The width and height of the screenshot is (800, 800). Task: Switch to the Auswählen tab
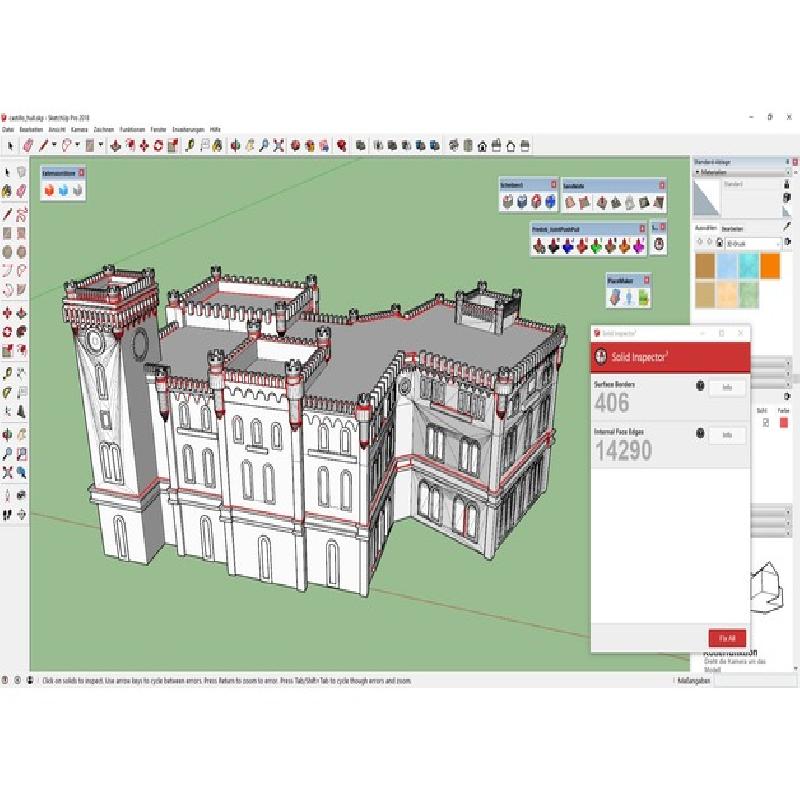(x=706, y=228)
